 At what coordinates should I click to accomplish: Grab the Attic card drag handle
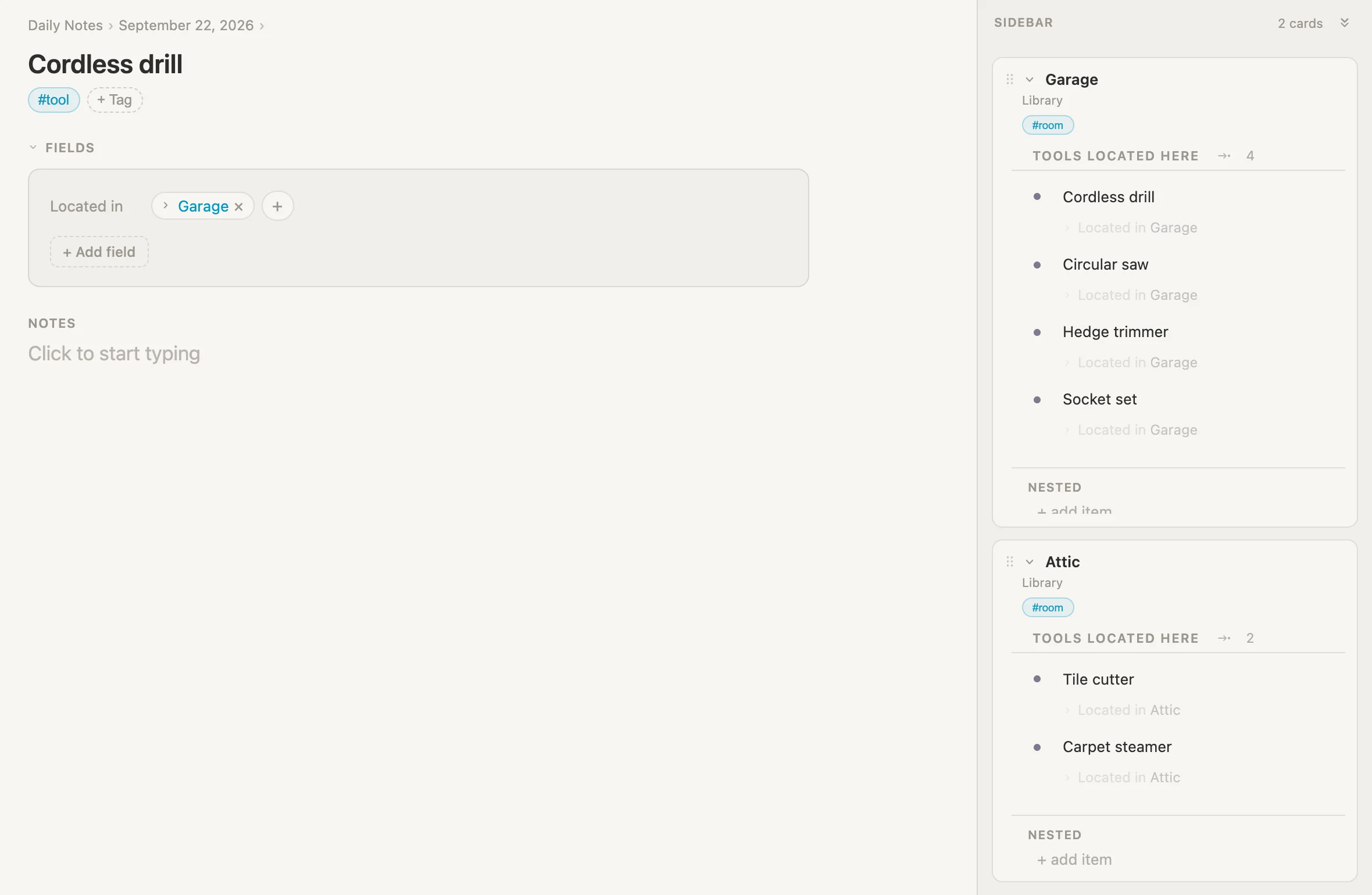click(1010, 562)
